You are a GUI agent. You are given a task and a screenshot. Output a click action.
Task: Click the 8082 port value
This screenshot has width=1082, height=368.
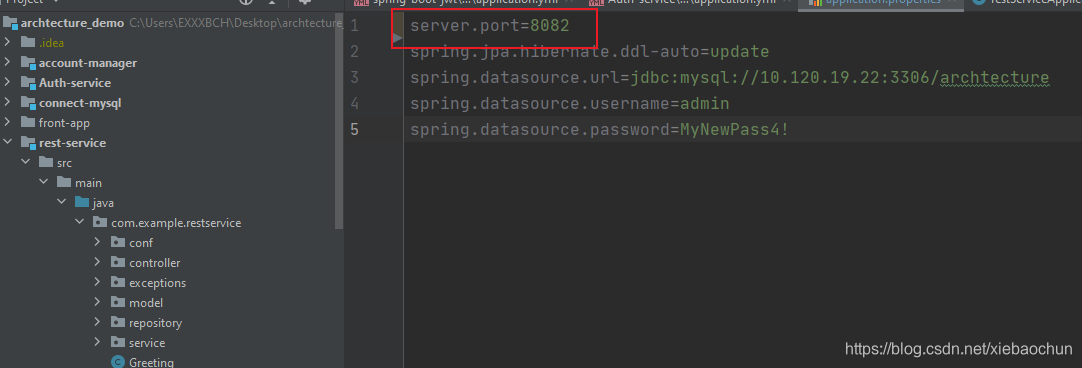click(550, 27)
